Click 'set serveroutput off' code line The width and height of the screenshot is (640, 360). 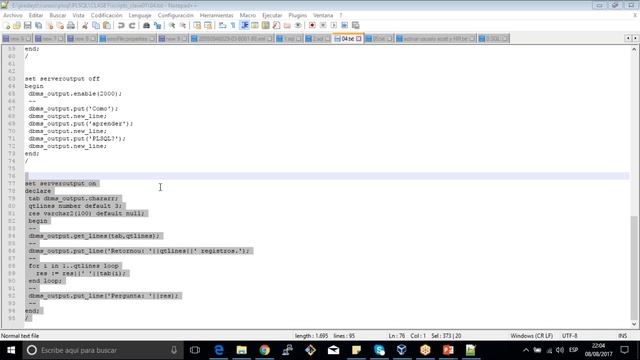coord(62,79)
